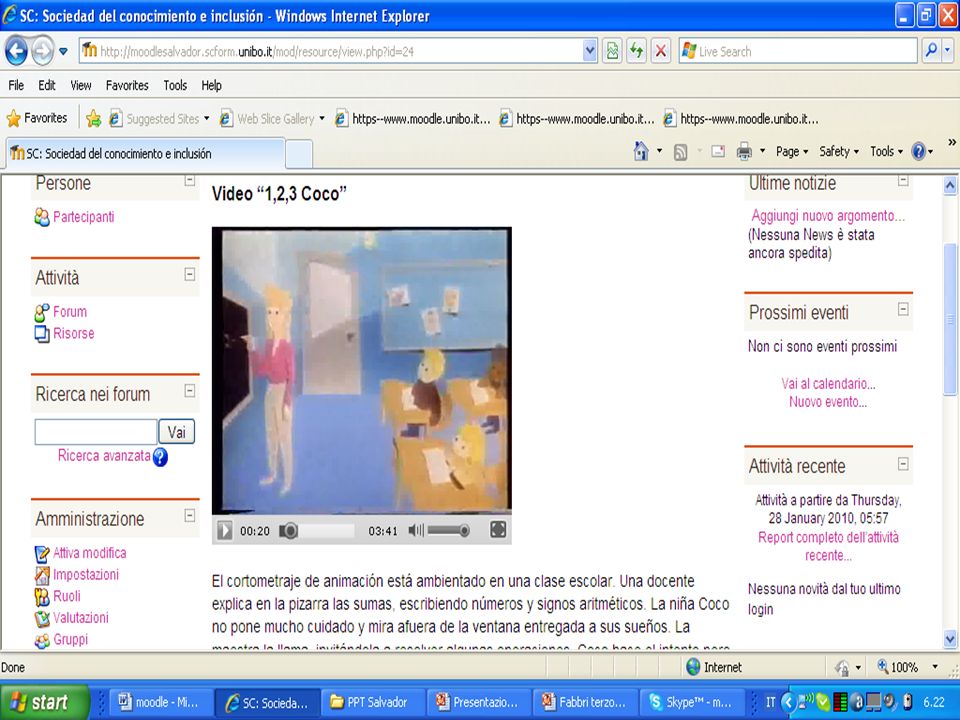Open the Tools menu in menu bar

(175, 85)
